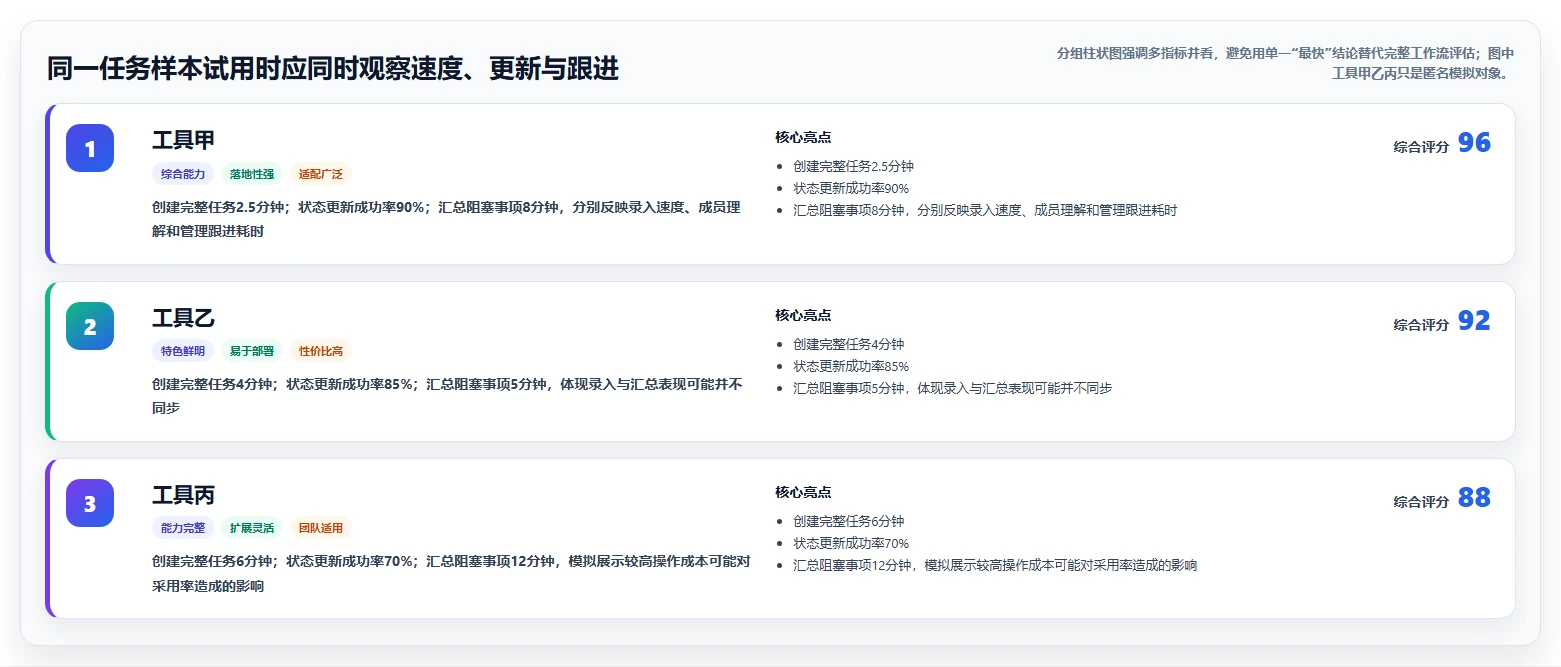
Task: Click bullet 汇总阻塞事项12分钟 in 工具丙 highlights
Action: pos(995,565)
